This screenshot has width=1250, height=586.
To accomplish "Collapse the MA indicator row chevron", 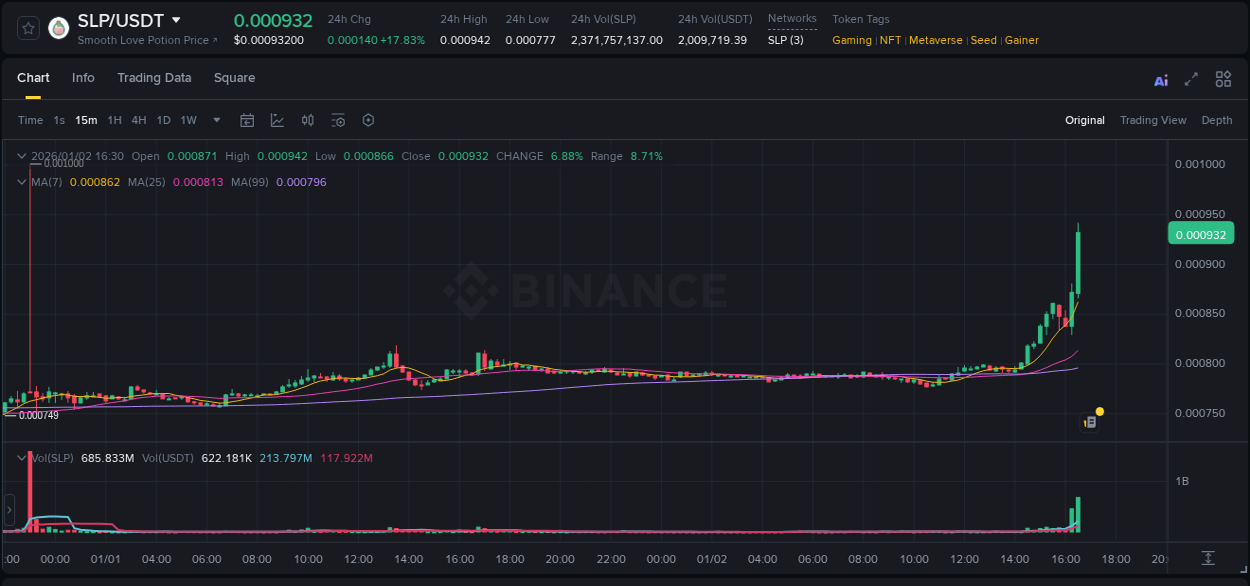I will click(x=21, y=182).
